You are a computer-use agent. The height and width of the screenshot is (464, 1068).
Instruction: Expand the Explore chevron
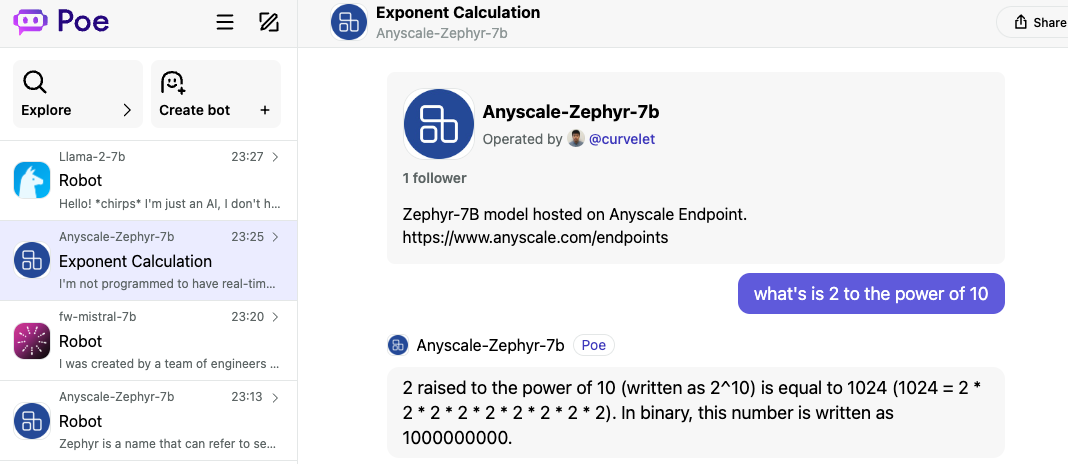point(127,110)
